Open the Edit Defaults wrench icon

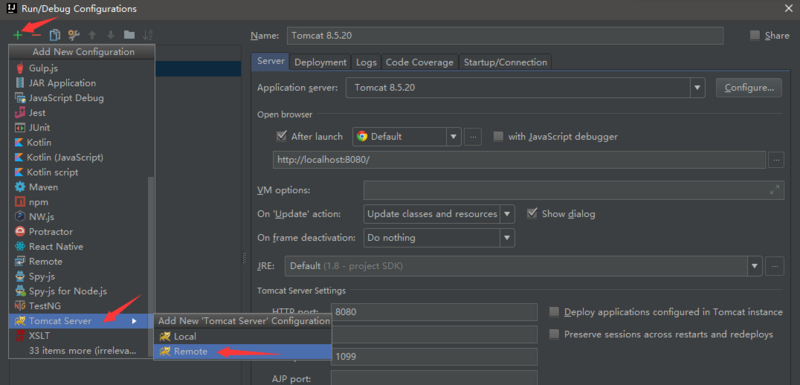73,35
